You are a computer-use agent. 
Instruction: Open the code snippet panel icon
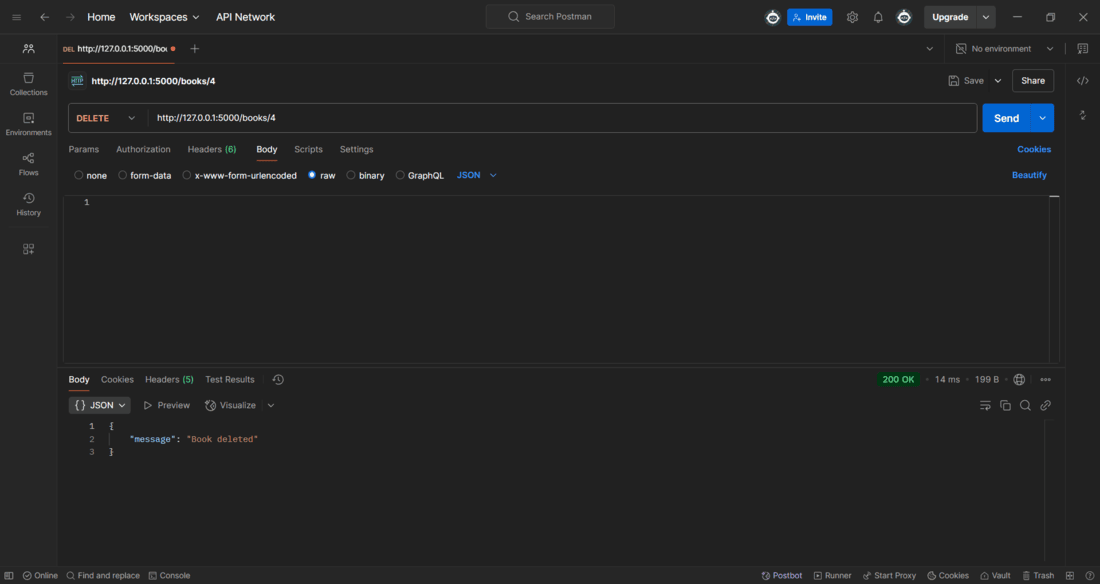click(x=1082, y=81)
